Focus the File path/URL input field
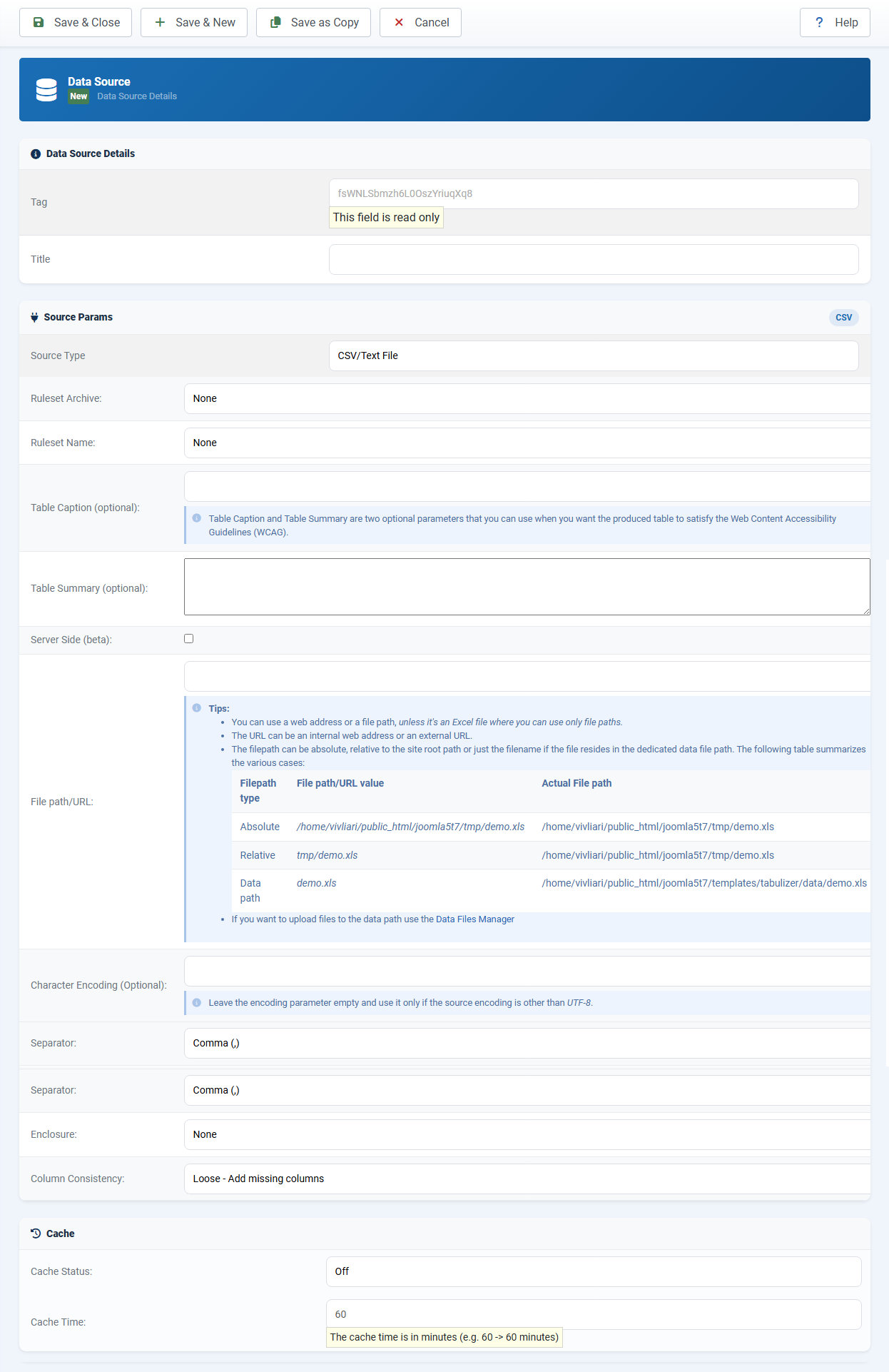This screenshot has width=889, height=1372. pos(527,676)
